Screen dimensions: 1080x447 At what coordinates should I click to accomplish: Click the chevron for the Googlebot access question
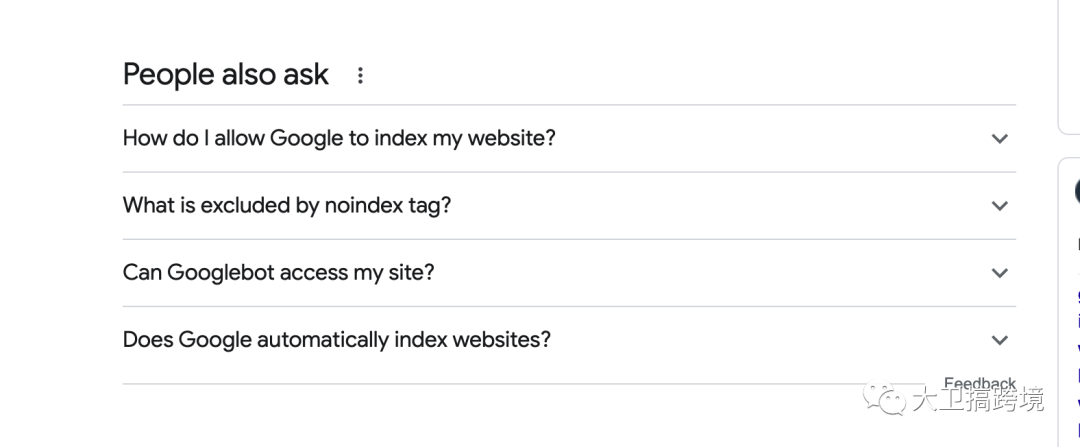point(999,273)
